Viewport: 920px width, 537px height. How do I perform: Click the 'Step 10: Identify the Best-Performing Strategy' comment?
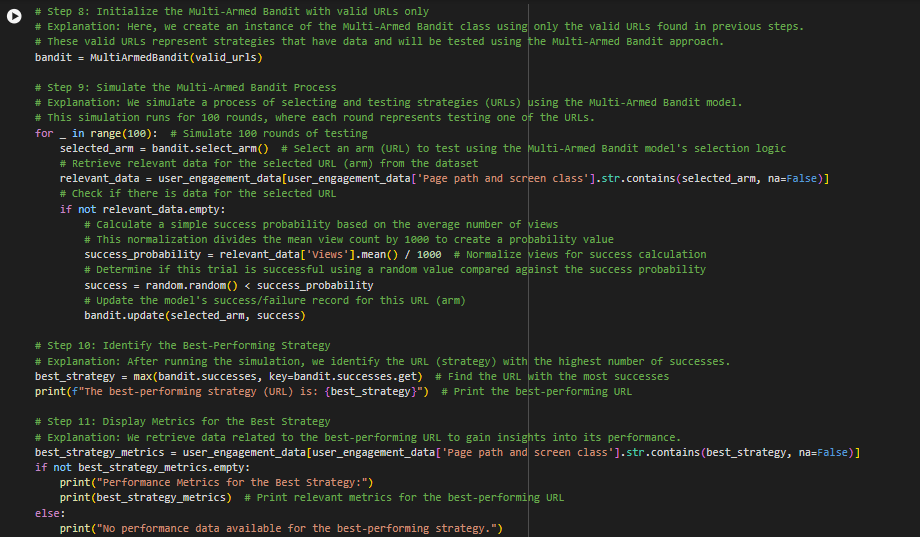point(182,346)
